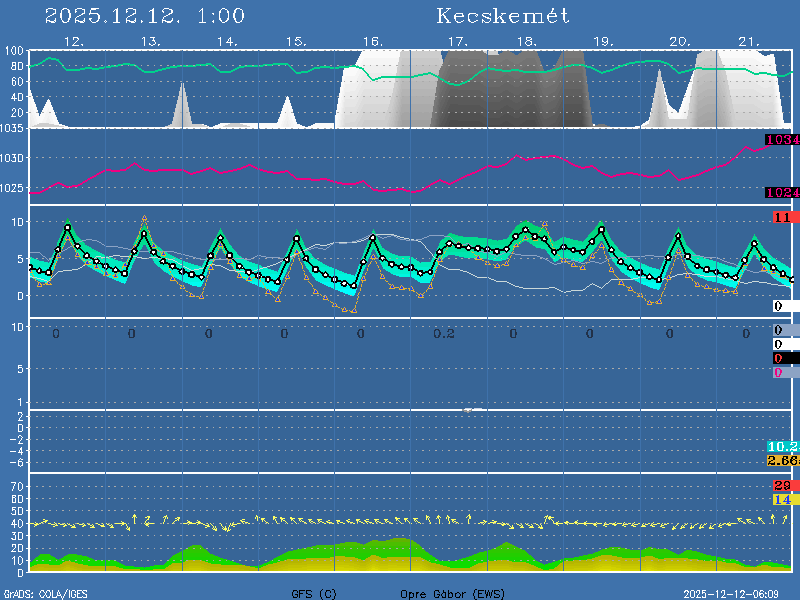The image size is (800, 600).
Task: Click the orange 2.66 value badge
Action: point(783,460)
